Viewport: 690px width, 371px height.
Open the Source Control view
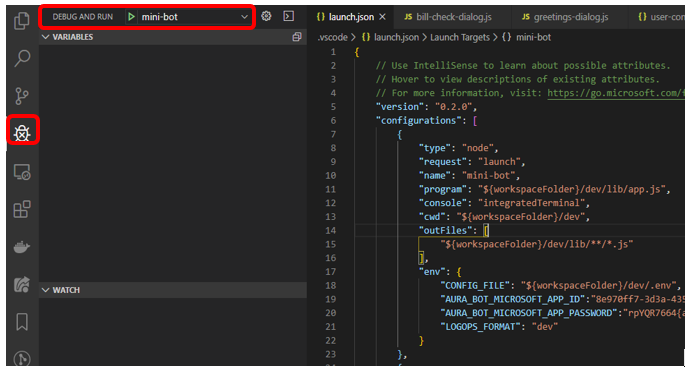click(22, 96)
